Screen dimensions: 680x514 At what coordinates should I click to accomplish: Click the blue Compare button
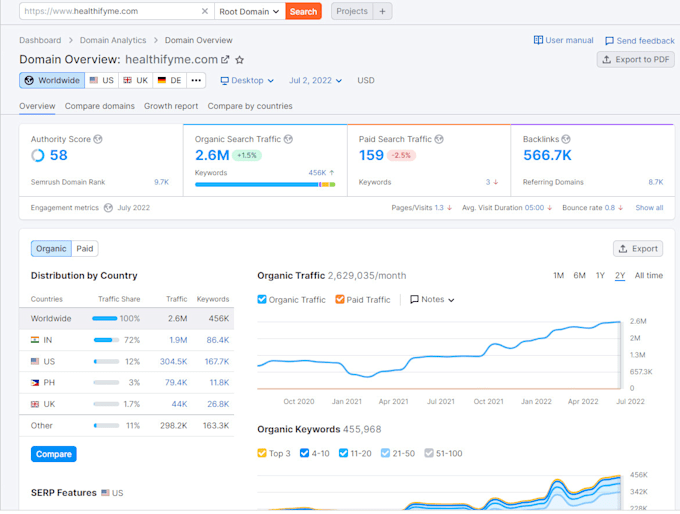click(x=54, y=454)
